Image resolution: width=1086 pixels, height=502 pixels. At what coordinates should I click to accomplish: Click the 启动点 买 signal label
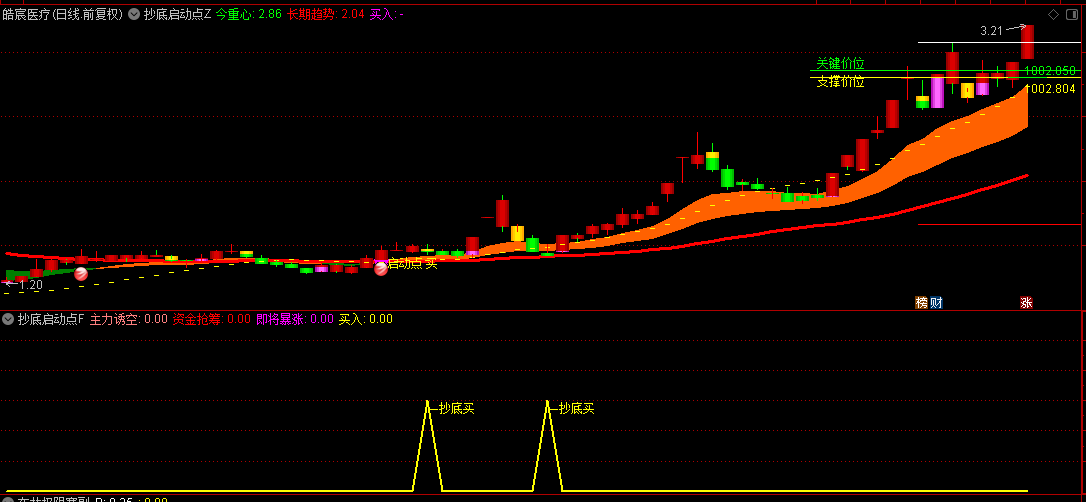pyautogui.click(x=413, y=263)
